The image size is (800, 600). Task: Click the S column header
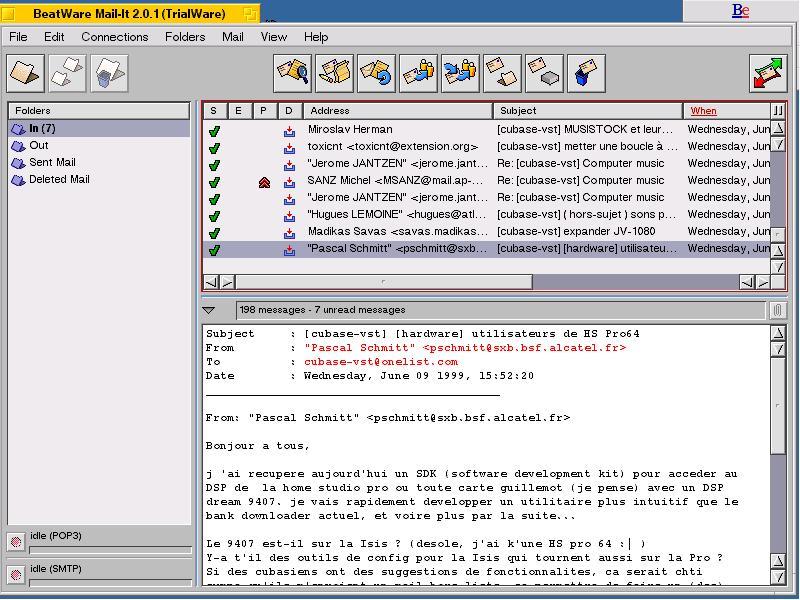(214, 111)
